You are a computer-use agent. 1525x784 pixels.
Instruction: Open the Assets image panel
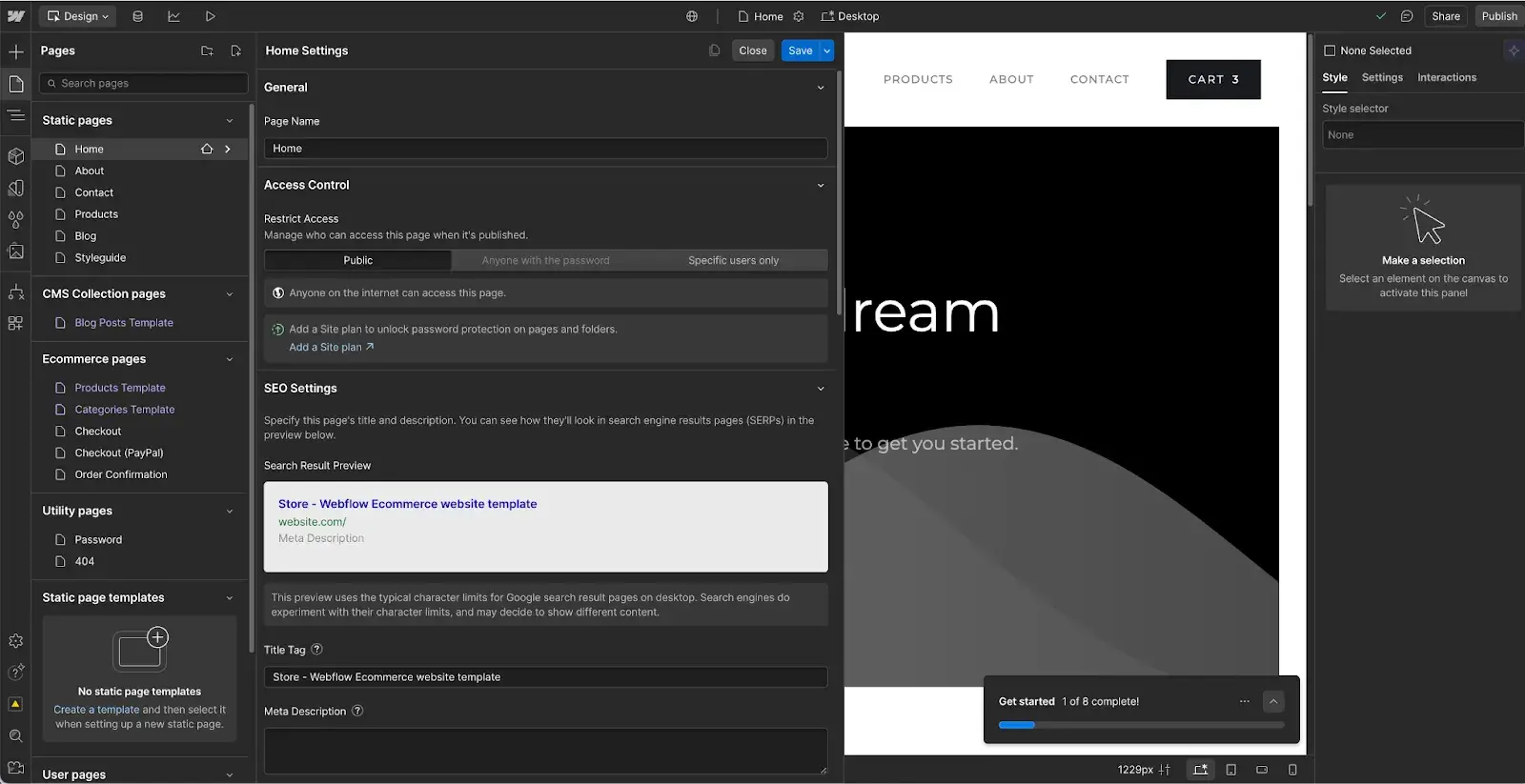(x=15, y=251)
